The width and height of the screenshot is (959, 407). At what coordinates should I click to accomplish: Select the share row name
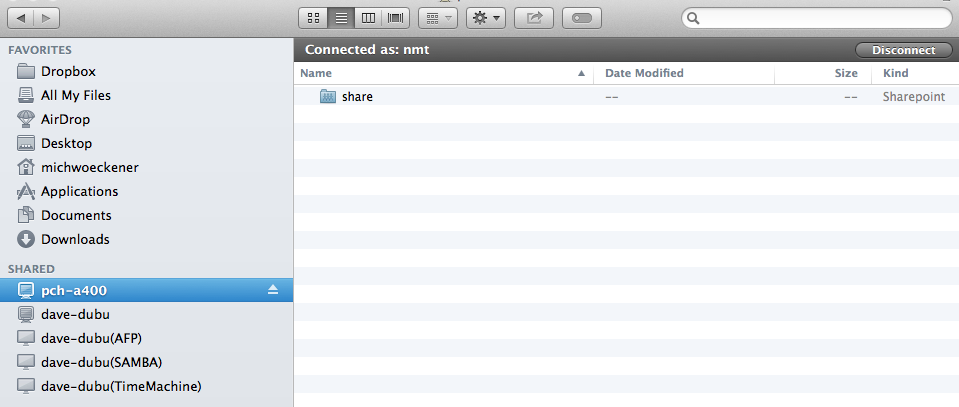tap(357, 97)
